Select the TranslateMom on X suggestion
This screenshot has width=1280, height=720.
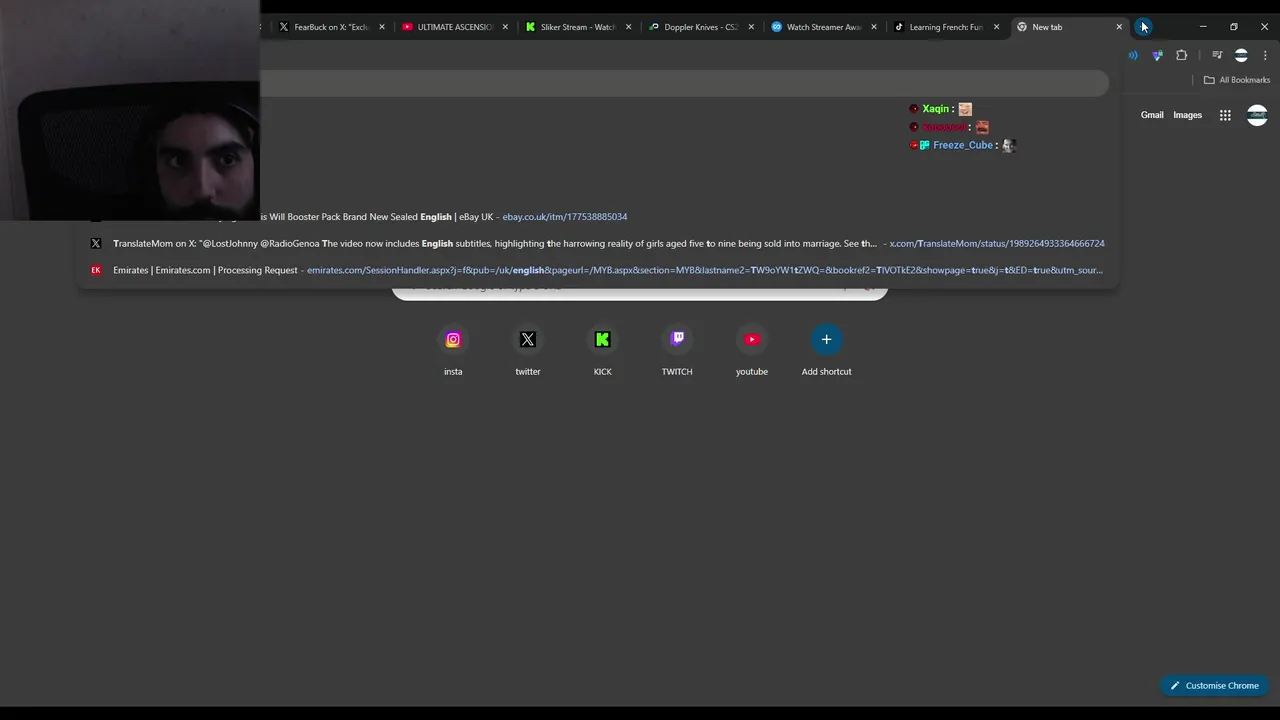tap(598, 243)
